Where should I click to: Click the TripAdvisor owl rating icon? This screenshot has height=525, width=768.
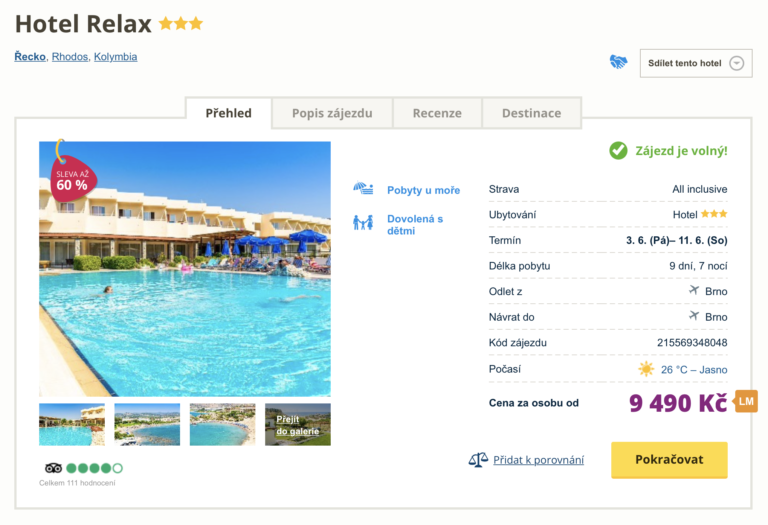click(x=54, y=468)
